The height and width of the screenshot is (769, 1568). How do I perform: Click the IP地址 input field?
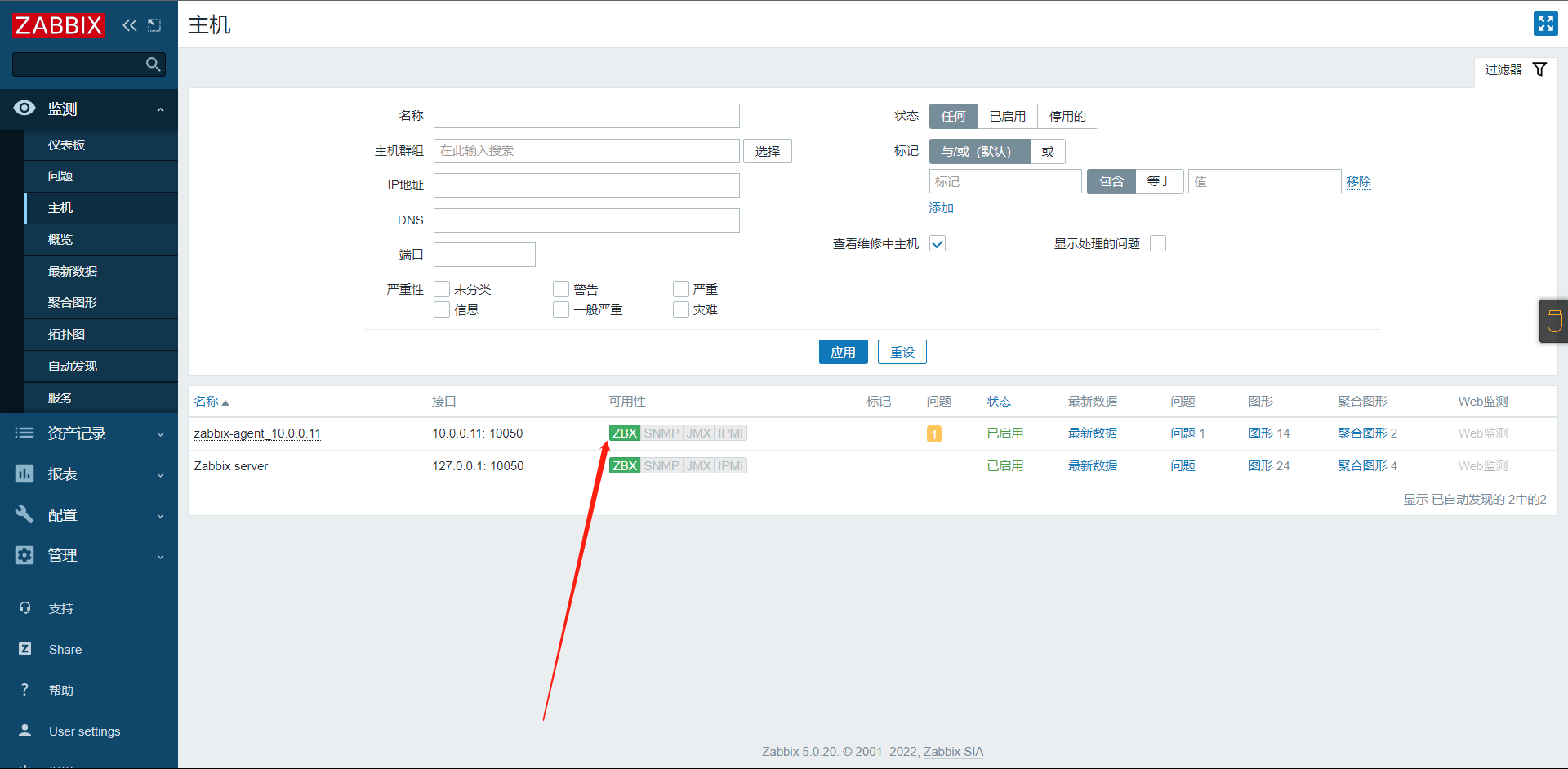pyautogui.click(x=586, y=185)
